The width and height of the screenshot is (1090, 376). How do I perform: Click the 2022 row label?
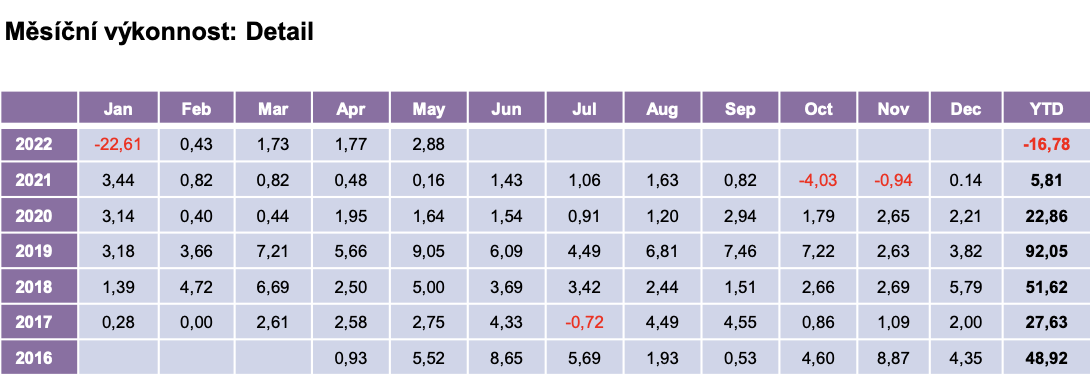[38, 145]
